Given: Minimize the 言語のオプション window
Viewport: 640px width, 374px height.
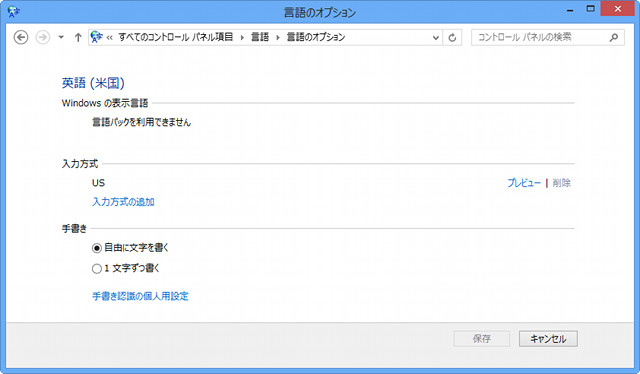Looking at the screenshot, I should (x=570, y=10).
